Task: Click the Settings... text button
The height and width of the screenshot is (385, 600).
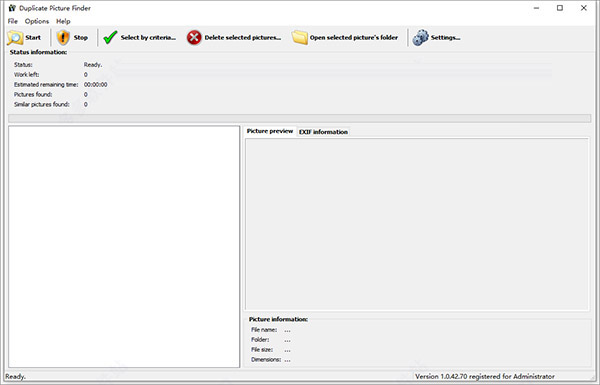Action: (445, 38)
